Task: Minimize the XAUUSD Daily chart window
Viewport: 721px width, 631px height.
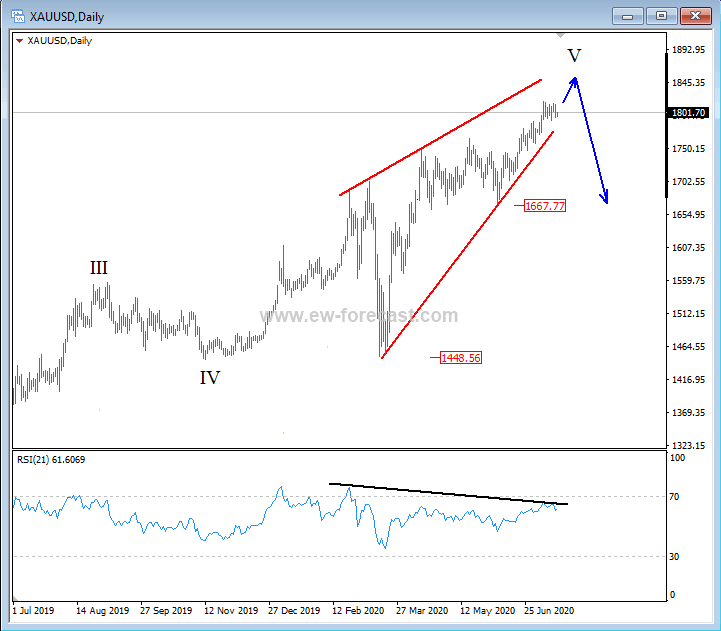Action: [x=628, y=16]
